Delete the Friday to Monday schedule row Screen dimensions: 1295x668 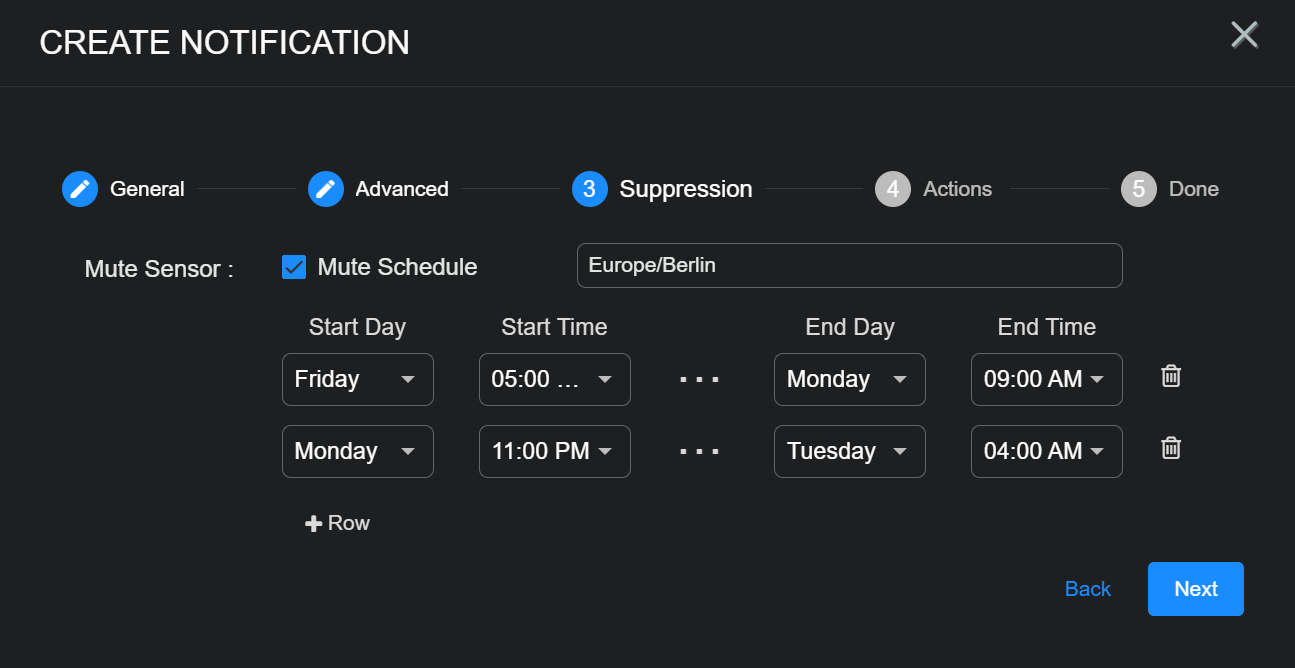[x=1171, y=376]
